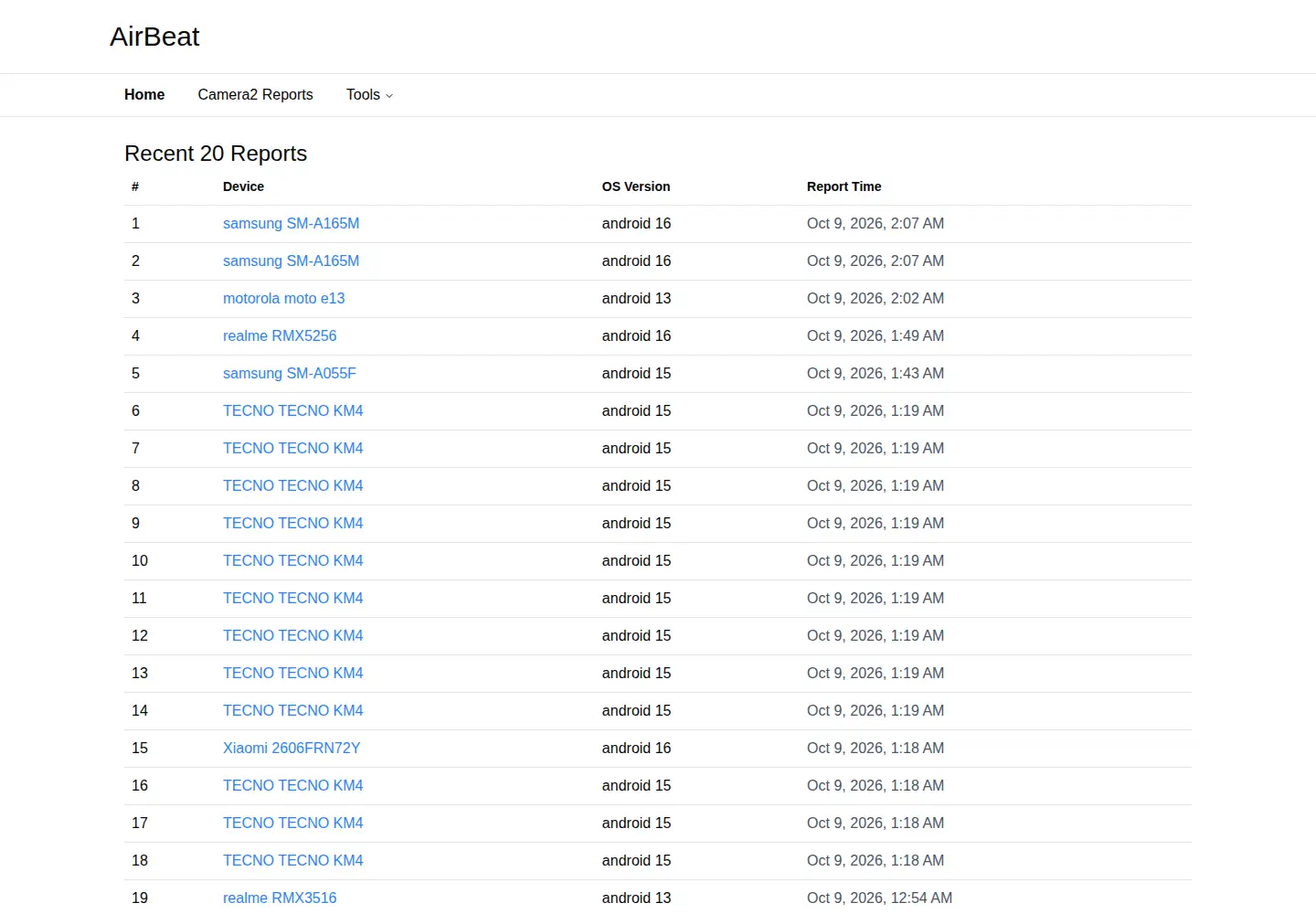
Task: Open TECNO TECNO KM4 report in row 7
Action: pyautogui.click(x=293, y=449)
